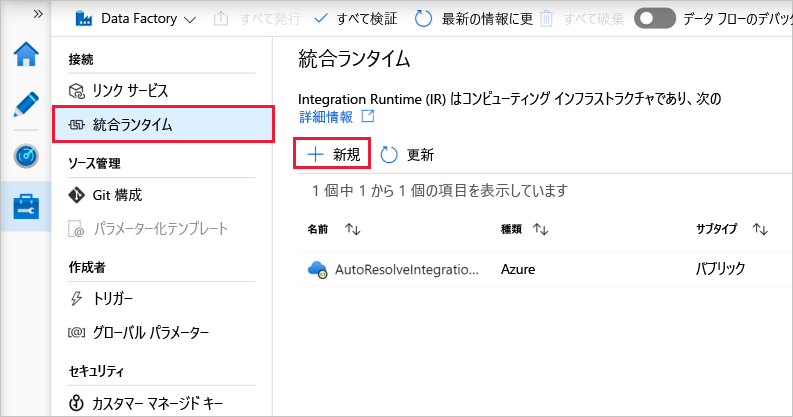Click external link icon beside 詳細情報
Viewport: 793px width, 417px height.
click(368, 117)
